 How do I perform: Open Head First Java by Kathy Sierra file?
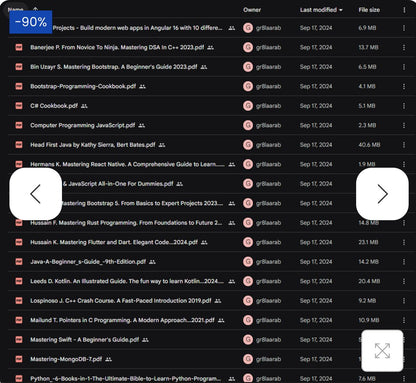pyautogui.click(x=93, y=145)
